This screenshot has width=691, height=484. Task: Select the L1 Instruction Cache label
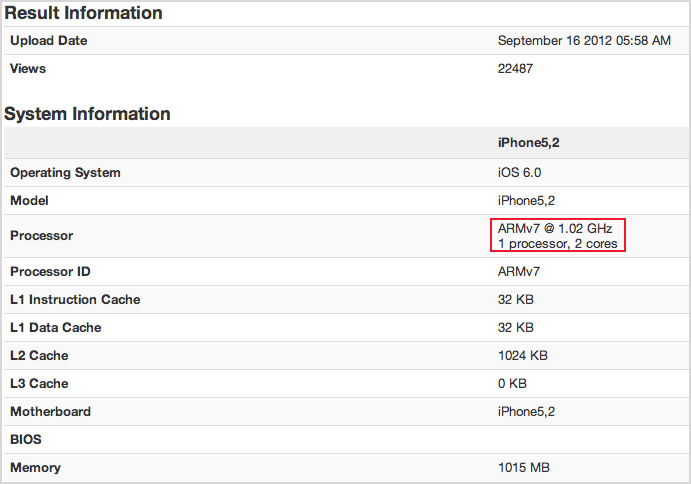point(75,300)
